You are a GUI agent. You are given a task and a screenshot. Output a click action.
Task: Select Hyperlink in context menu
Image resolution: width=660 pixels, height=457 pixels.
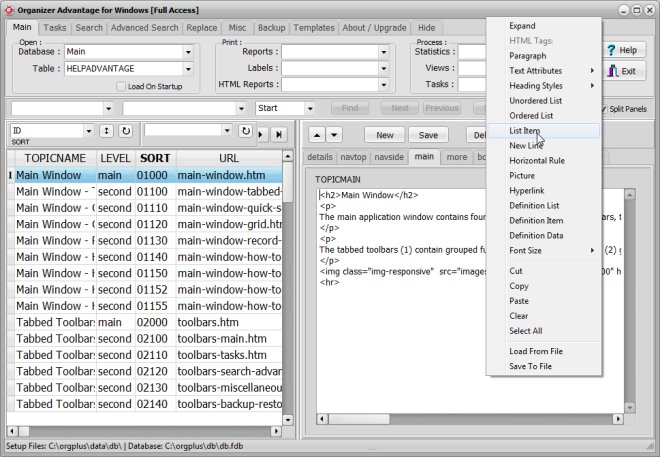[544, 191]
